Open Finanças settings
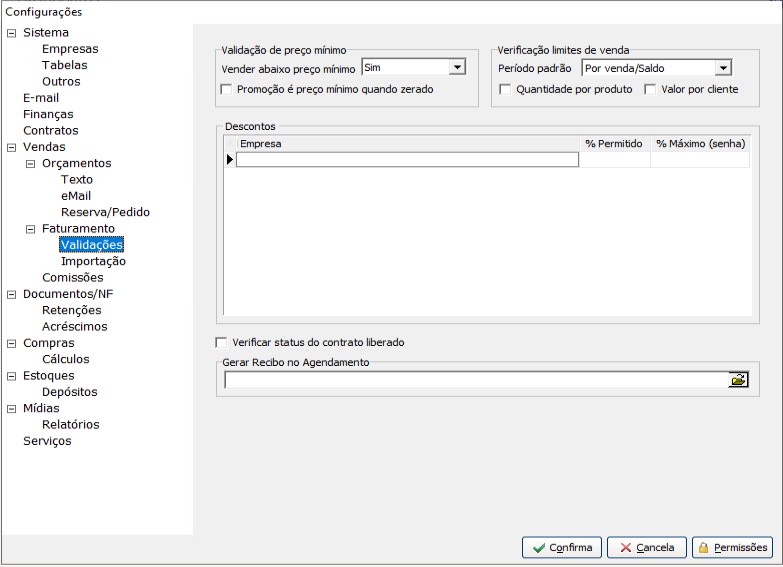783x567 pixels. [x=48, y=114]
